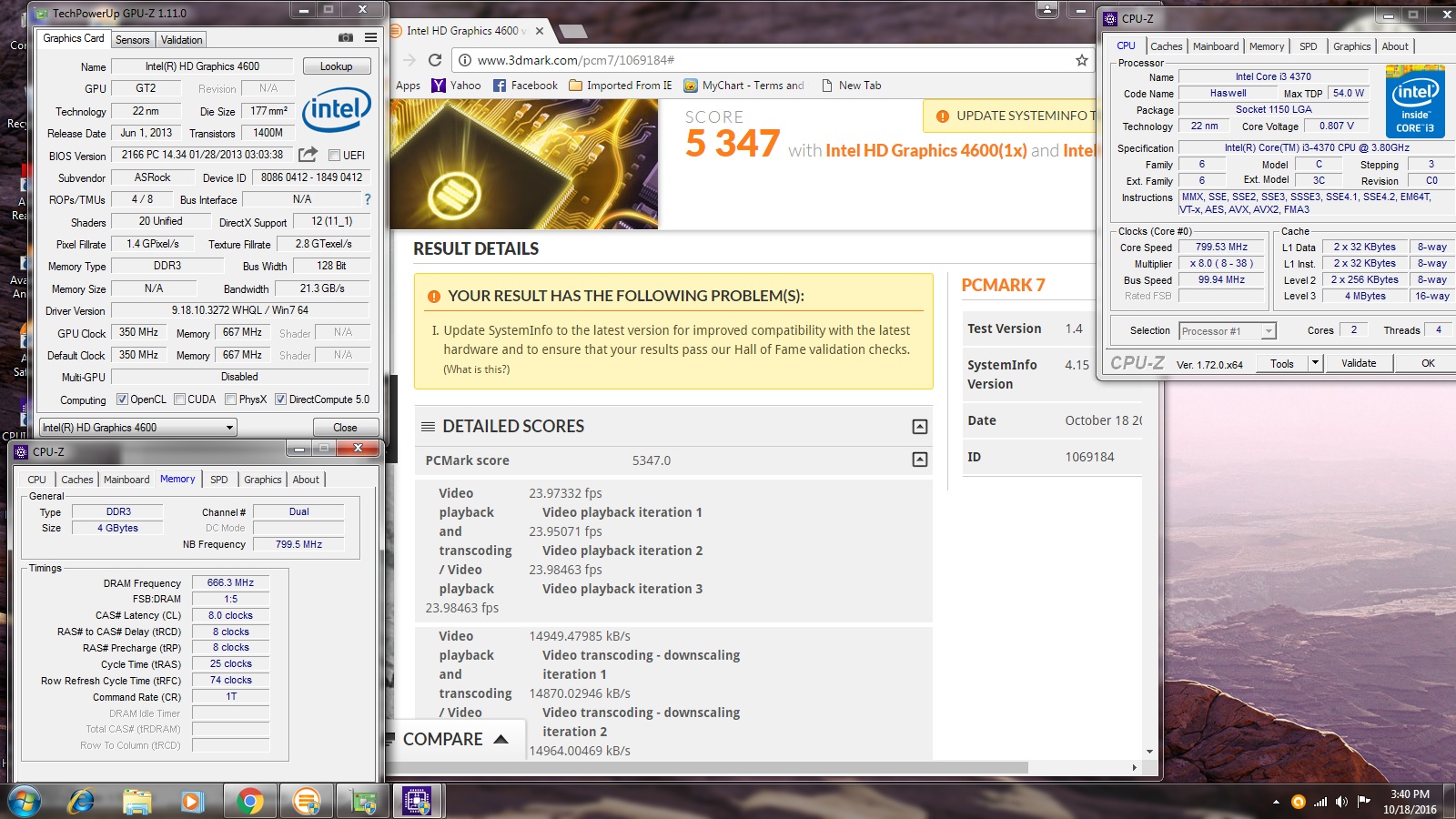Viewport: 1456px width, 819px height.
Task: Close the Intel HD Graphics 4600 browser tab
Action: coord(540,31)
